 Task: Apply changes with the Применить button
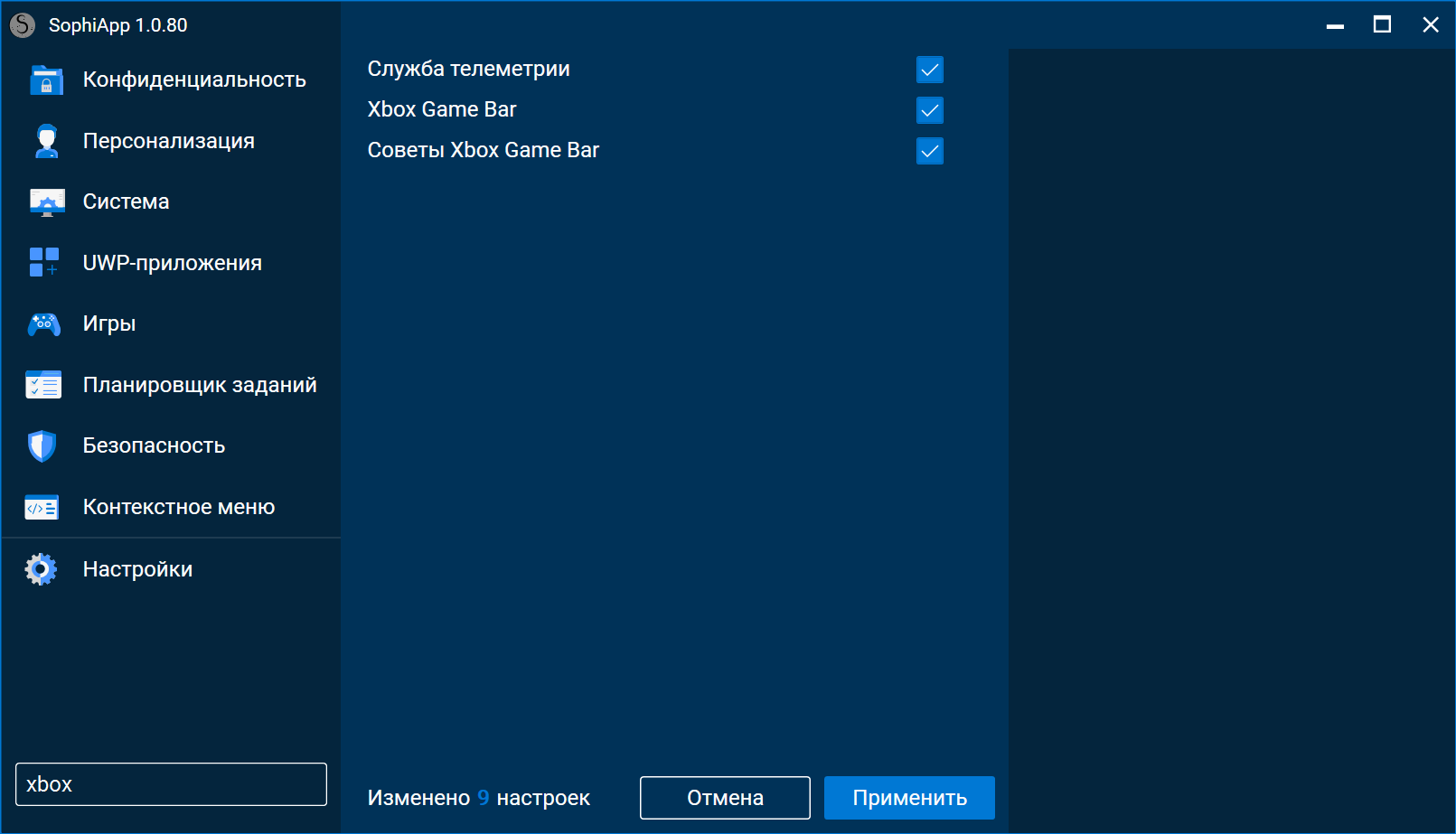pyautogui.click(x=909, y=798)
